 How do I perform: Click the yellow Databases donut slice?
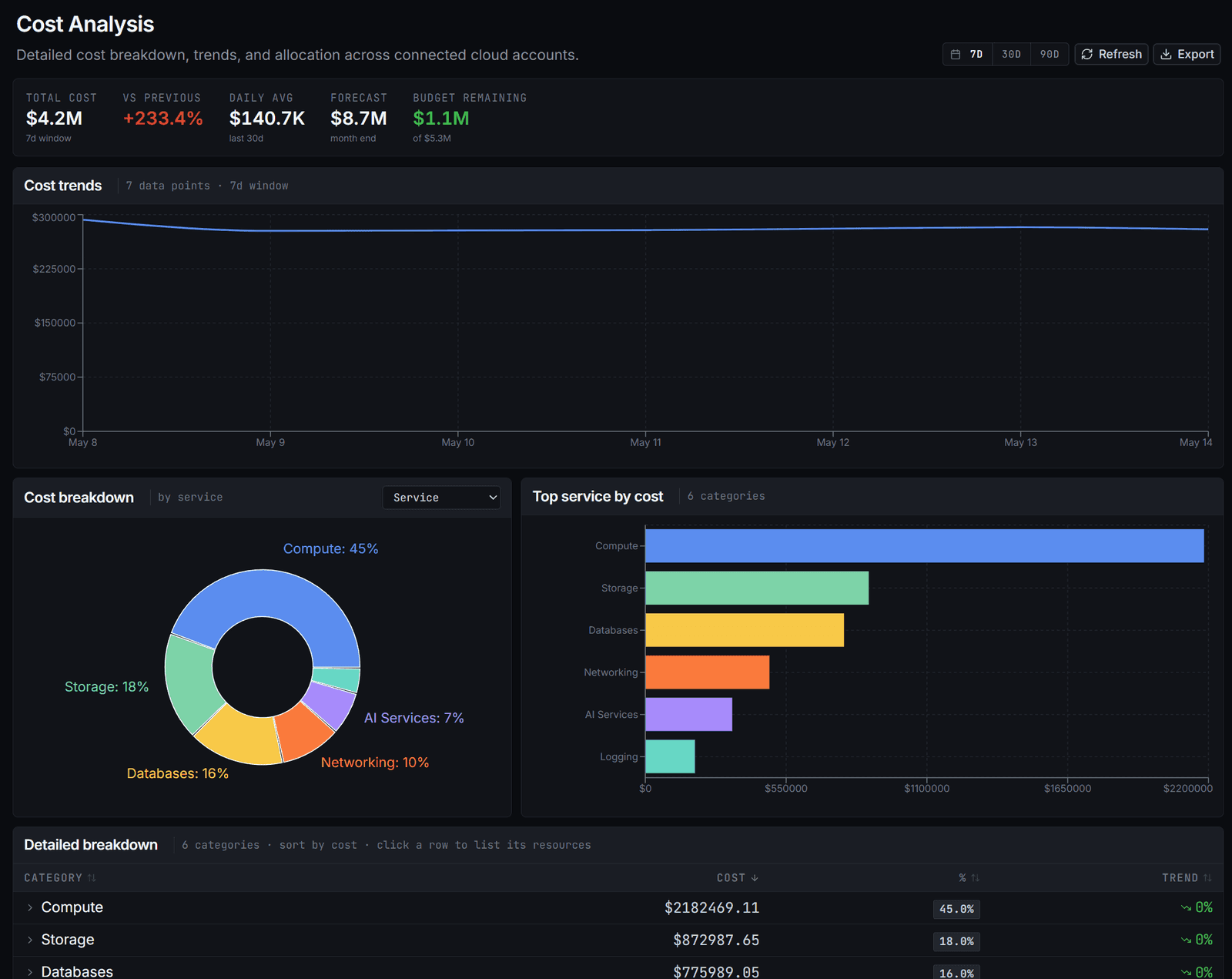pyautogui.click(x=243, y=738)
